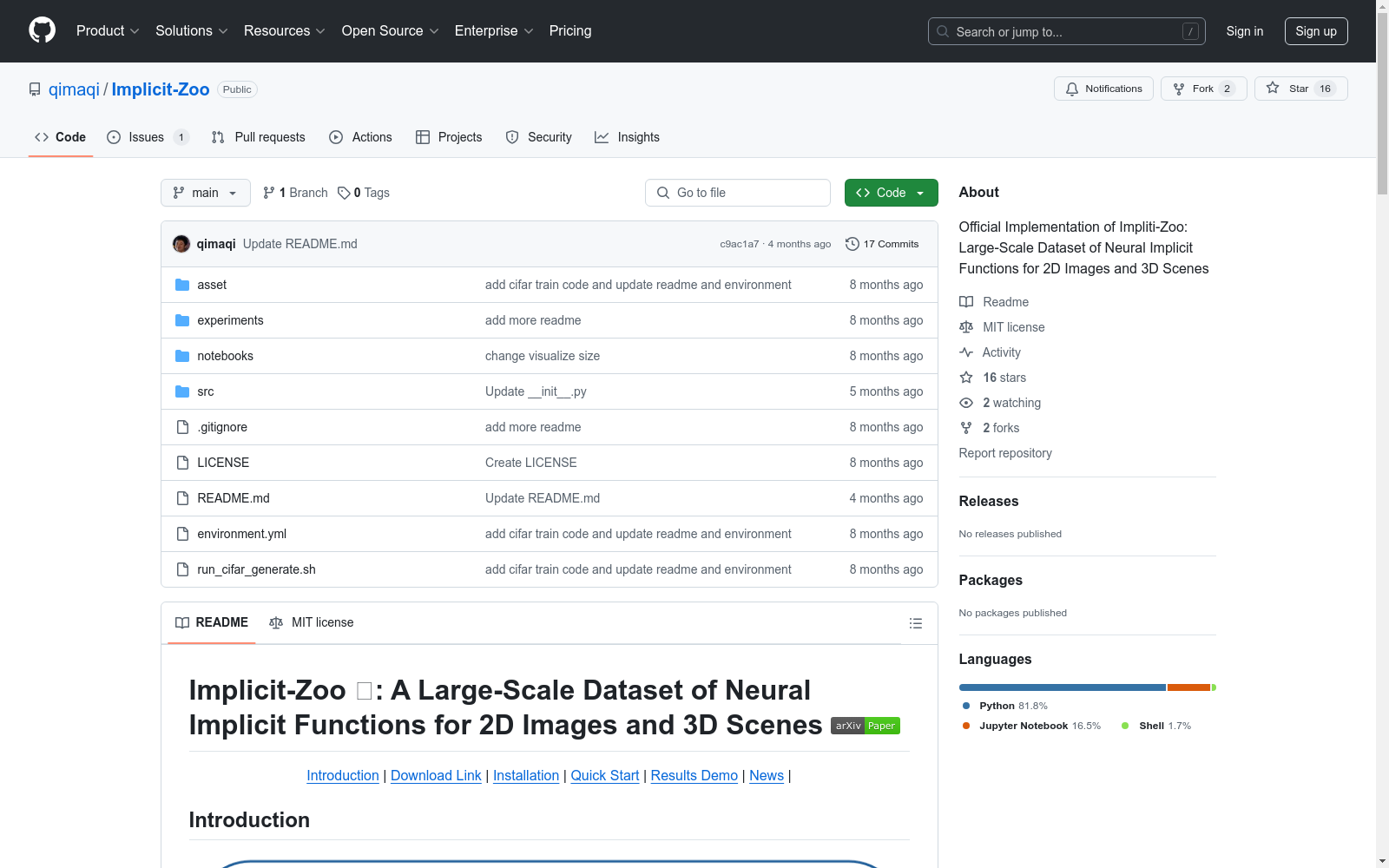Click Report repository link
This screenshot has height=868, width=1389.
pyautogui.click(x=1005, y=453)
